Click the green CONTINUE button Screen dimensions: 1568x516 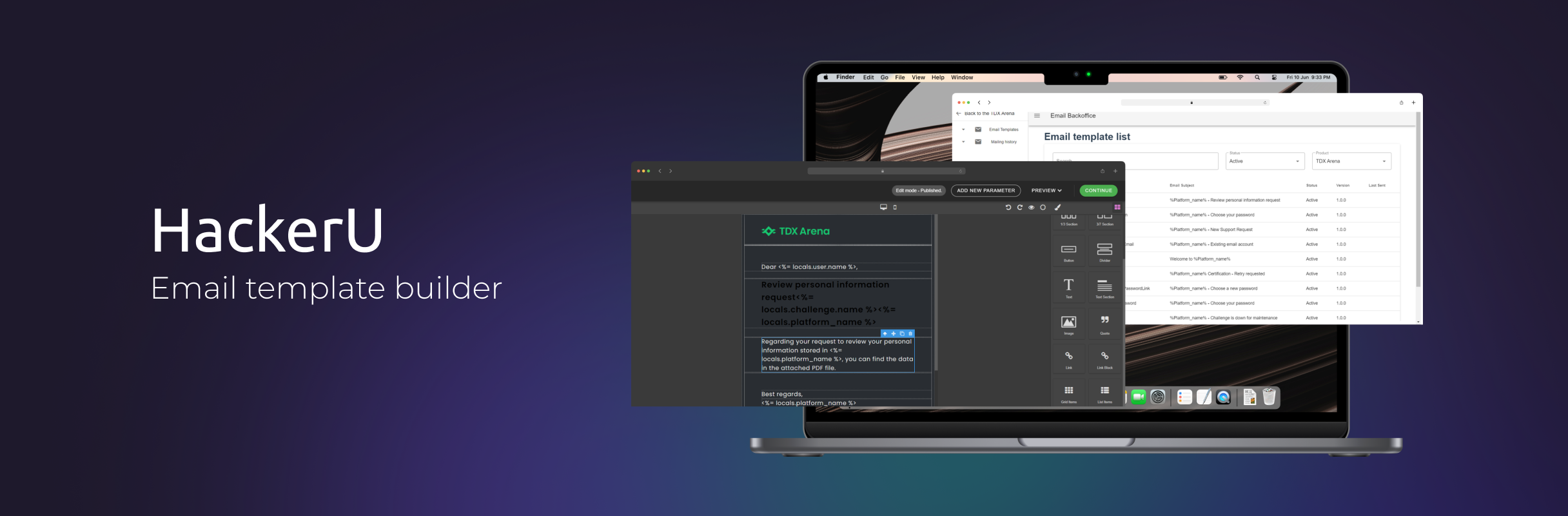(1099, 190)
